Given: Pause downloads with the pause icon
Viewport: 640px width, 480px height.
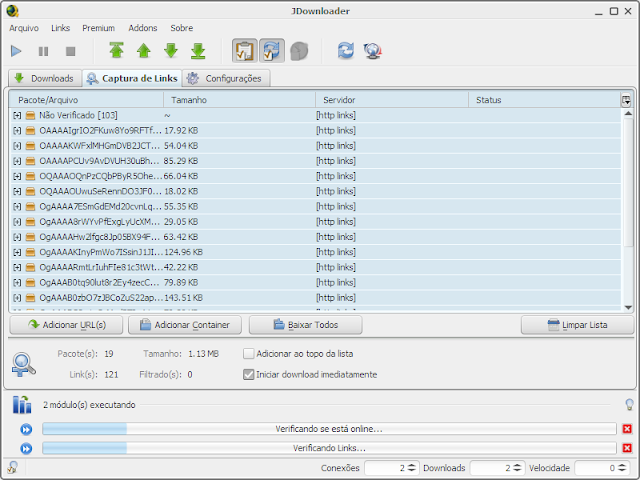Looking at the screenshot, I should tap(43, 51).
